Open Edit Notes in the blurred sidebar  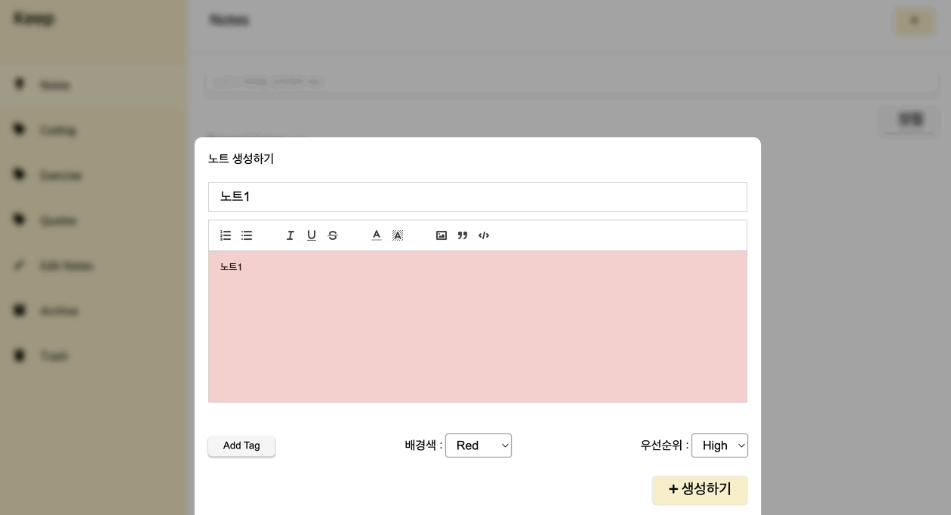(94, 266)
